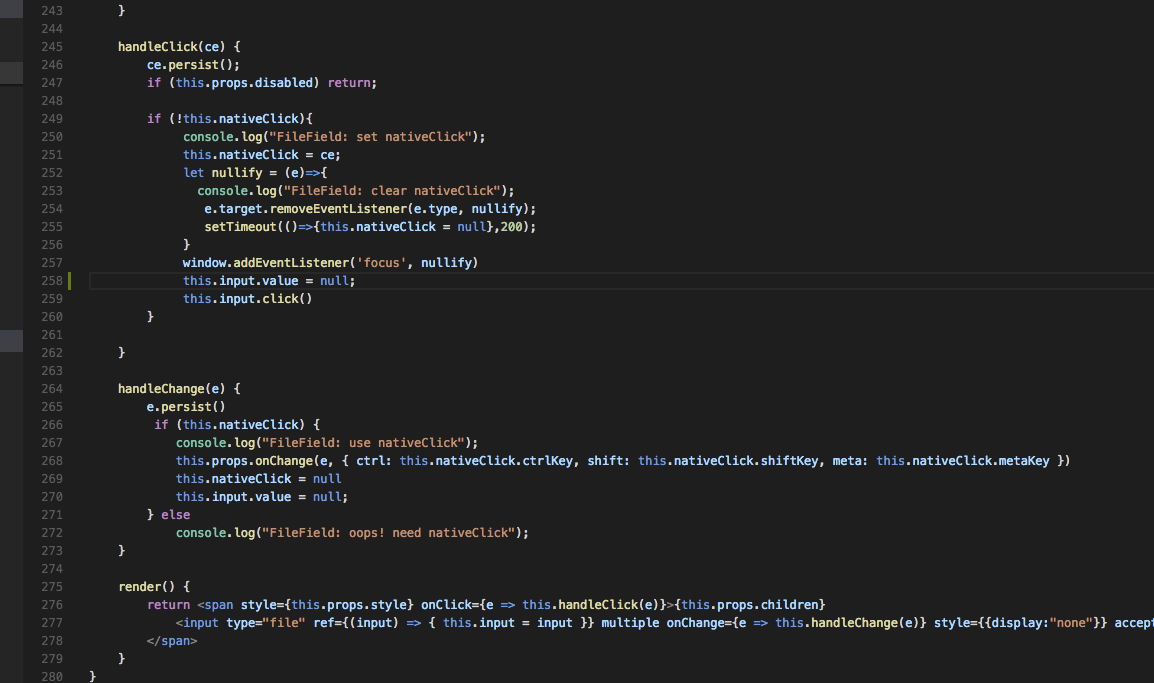The image size is (1154, 683).
Task: Click the green modified-line marker beside line 258
Action: pyautogui.click(x=67, y=281)
